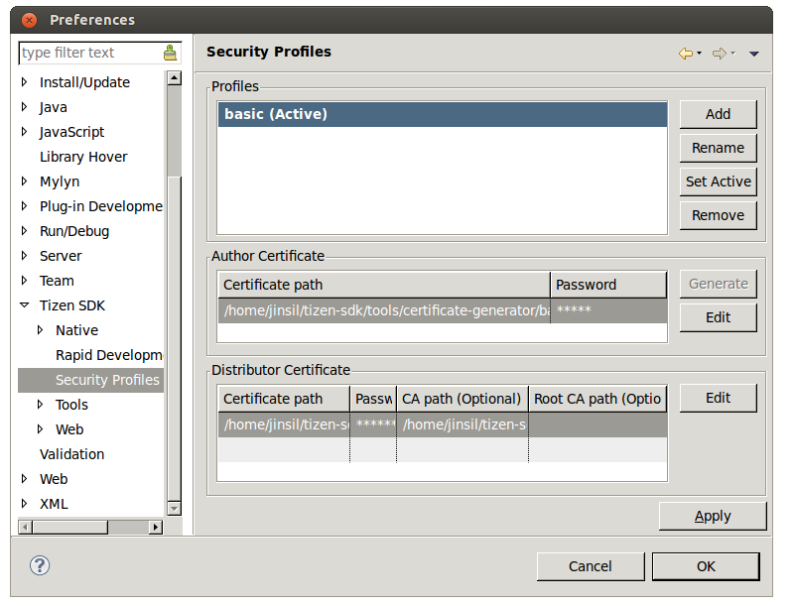
Task: Open the view menu triangle in header
Action: [754, 54]
